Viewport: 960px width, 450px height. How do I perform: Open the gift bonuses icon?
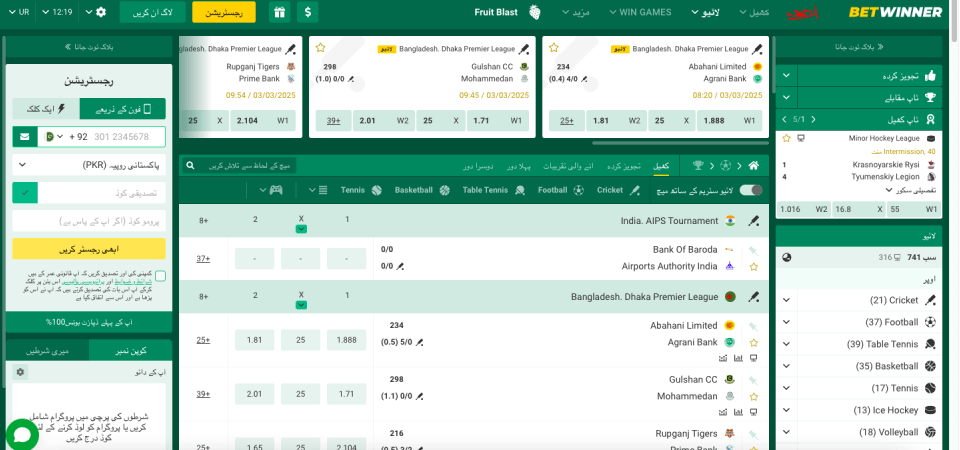(280, 12)
